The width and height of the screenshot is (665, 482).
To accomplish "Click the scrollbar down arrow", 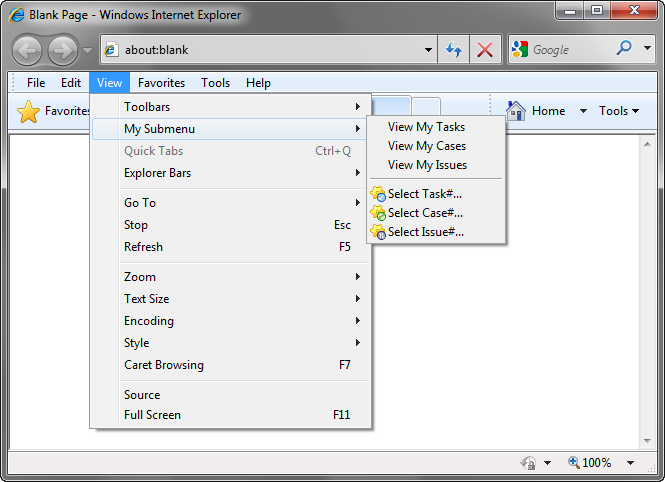I will tap(647, 441).
